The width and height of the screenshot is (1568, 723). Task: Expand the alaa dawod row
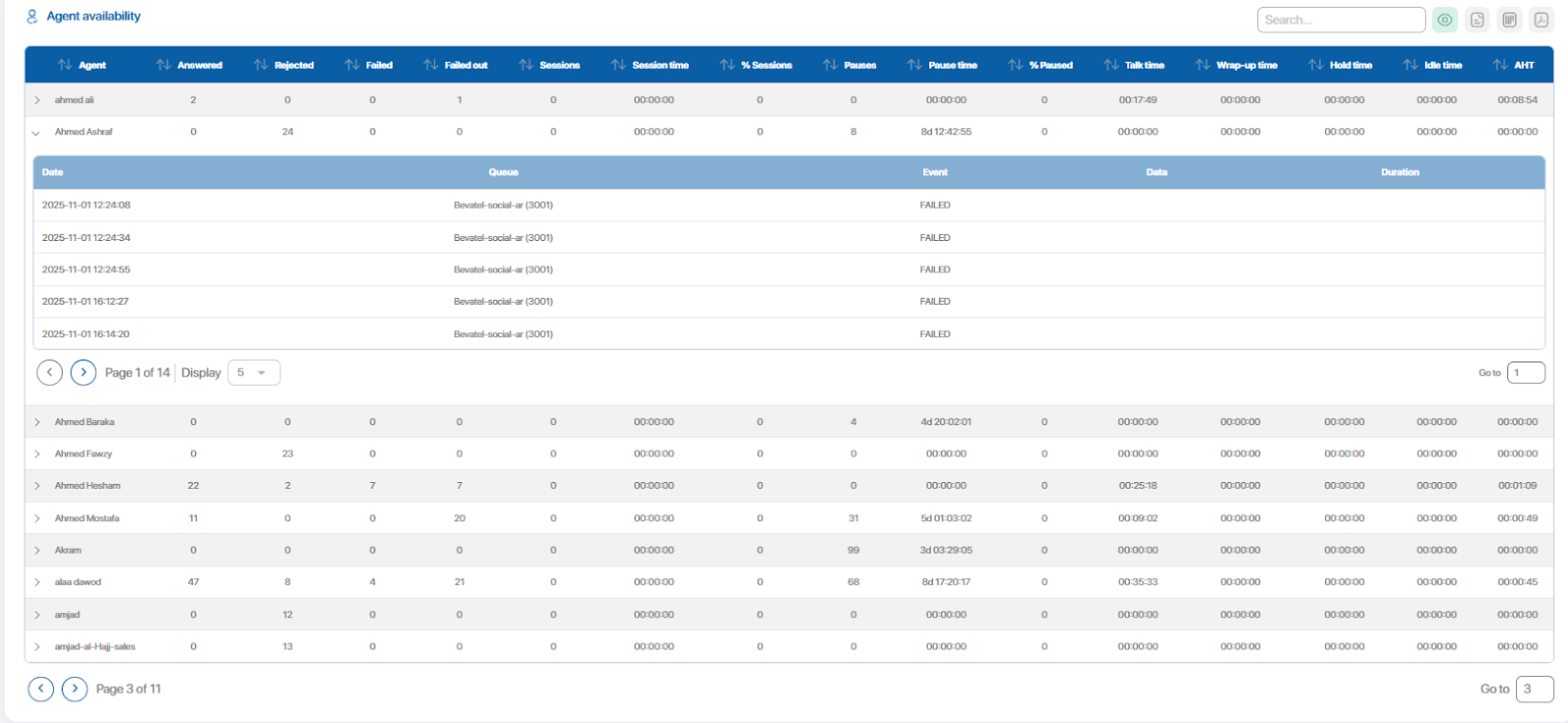click(x=36, y=582)
